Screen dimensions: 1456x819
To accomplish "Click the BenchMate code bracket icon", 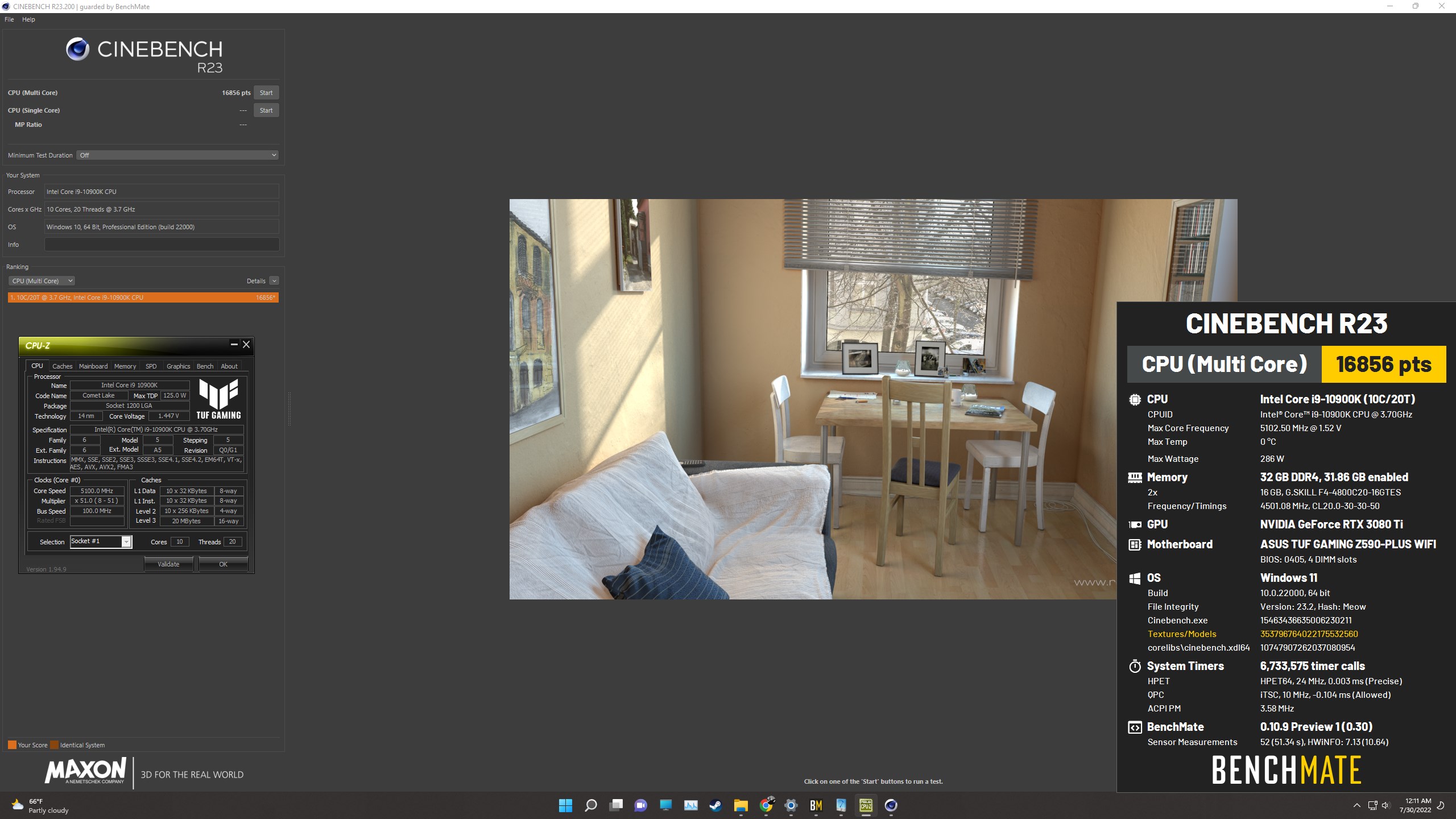I will pyautogui.click(x=1135, y=727).
